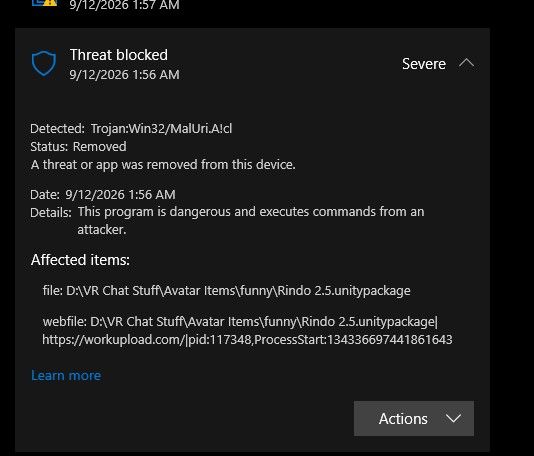The height and width of the screenshot is (456, 534).
Task: Click the Date: 9/12/2026 1:56 AM line
Action: (103, 194)
